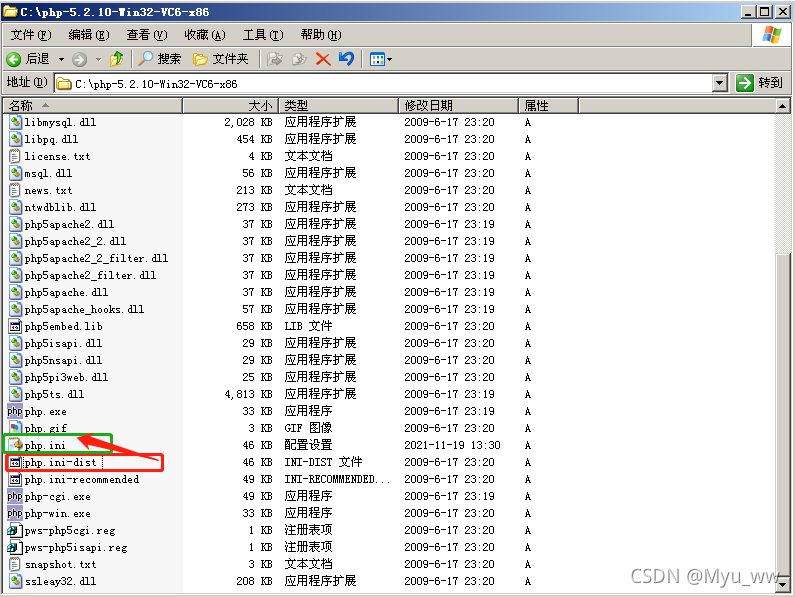
Task: Select file php5nsapi.dll by name
Action: point(63,360)
